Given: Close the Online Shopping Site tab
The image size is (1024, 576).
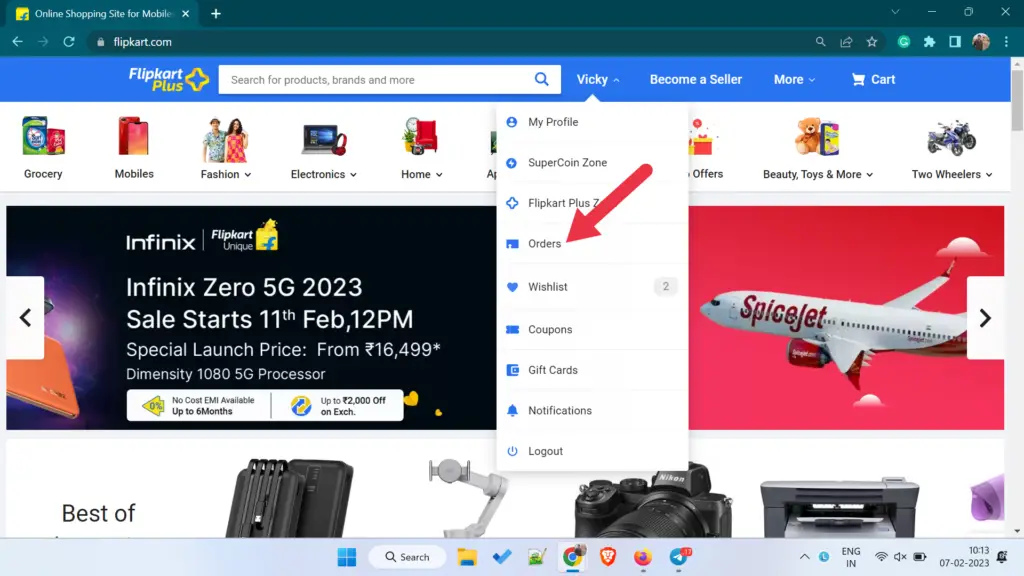Looking at the screenshot, I should click(x=185, y=13).
